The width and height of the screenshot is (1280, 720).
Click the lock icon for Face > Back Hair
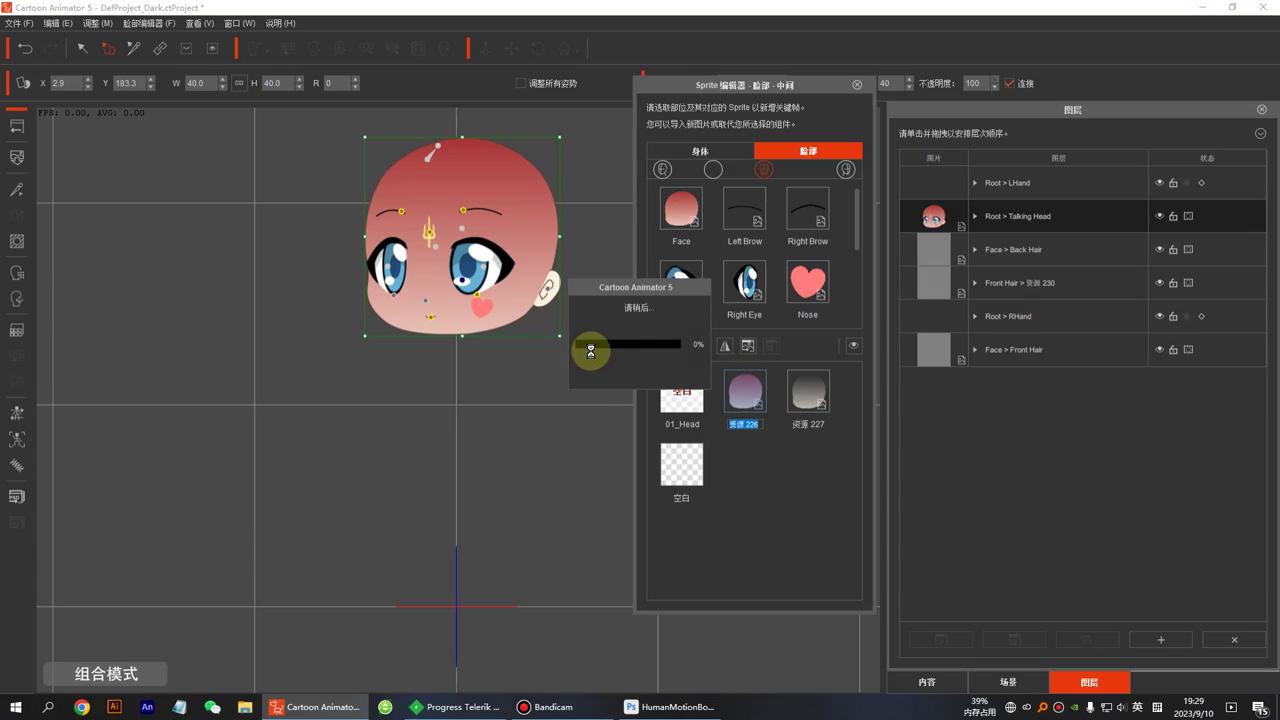[1173, 250]
